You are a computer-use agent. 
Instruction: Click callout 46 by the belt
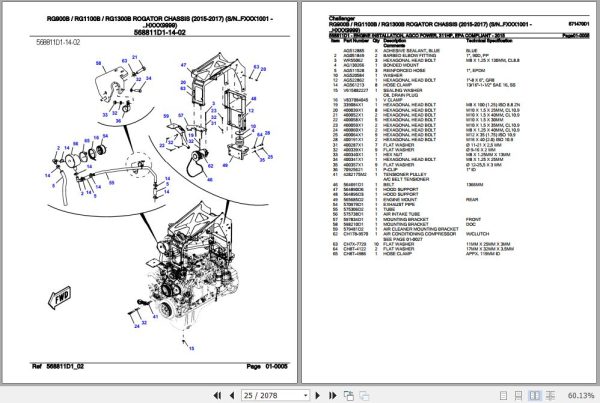(x=210, y=179)
